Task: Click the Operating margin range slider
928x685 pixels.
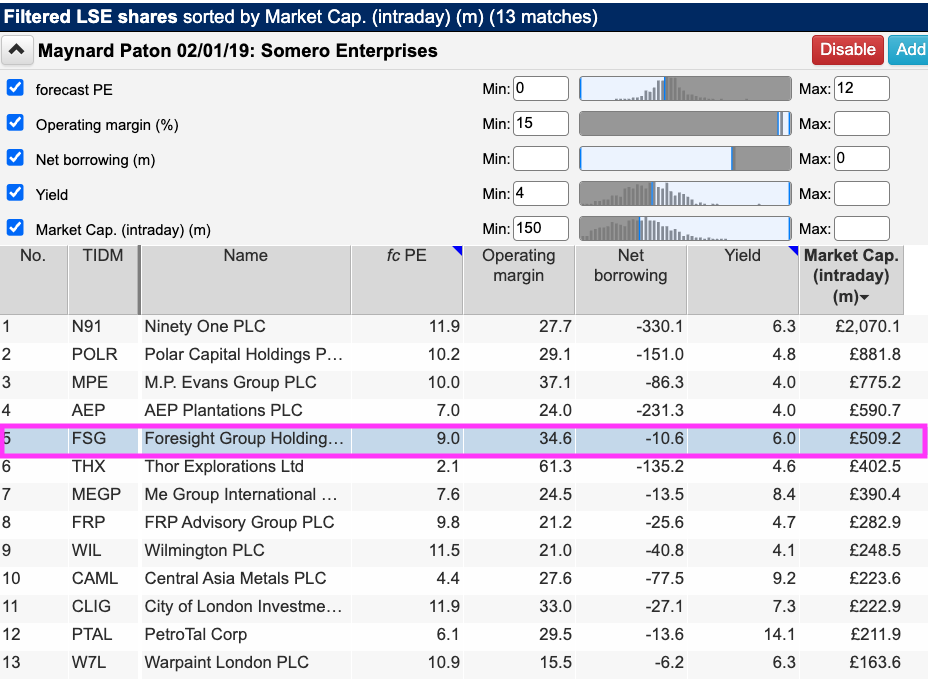Action: point(685,124)
